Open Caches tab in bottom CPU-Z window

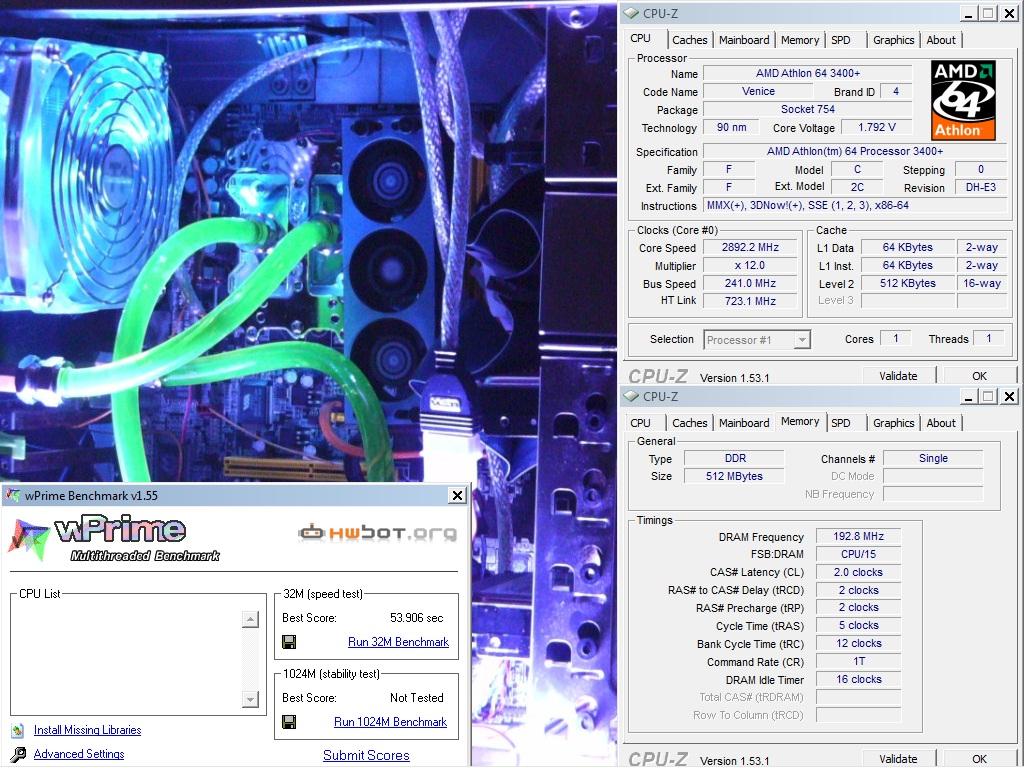(690, 423)
